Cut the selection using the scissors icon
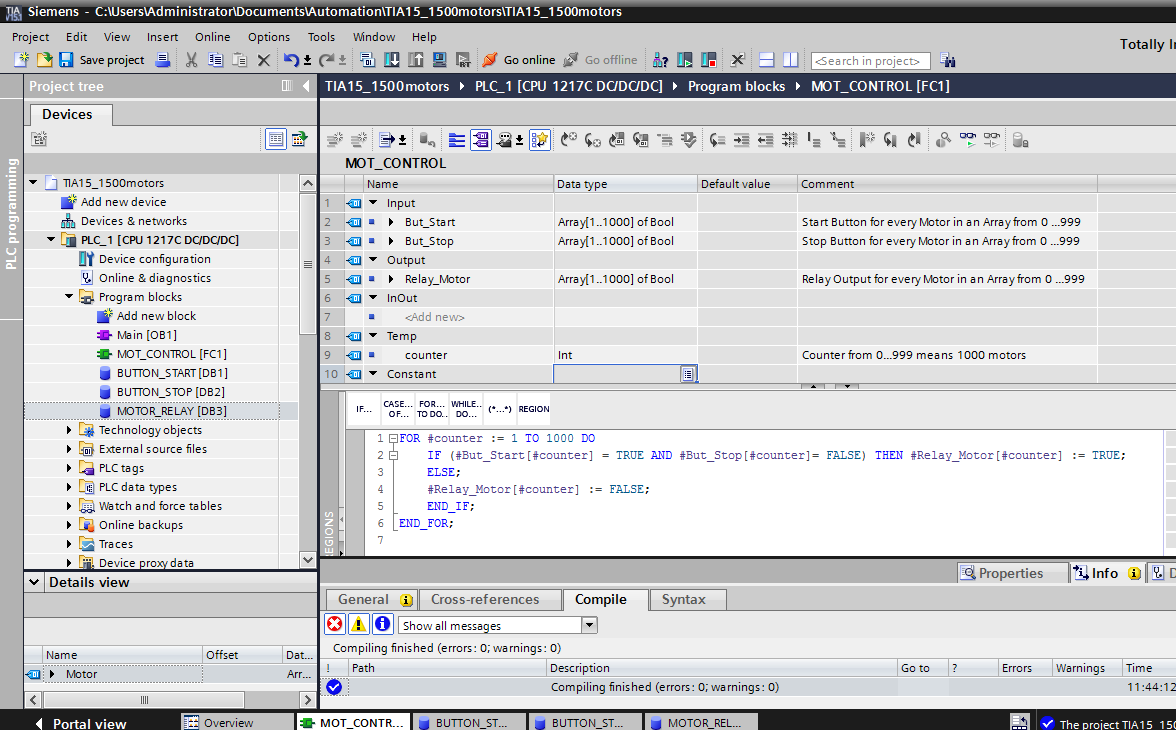Image resolution: width=1176 pixels, height=730 pixels. 192,60
